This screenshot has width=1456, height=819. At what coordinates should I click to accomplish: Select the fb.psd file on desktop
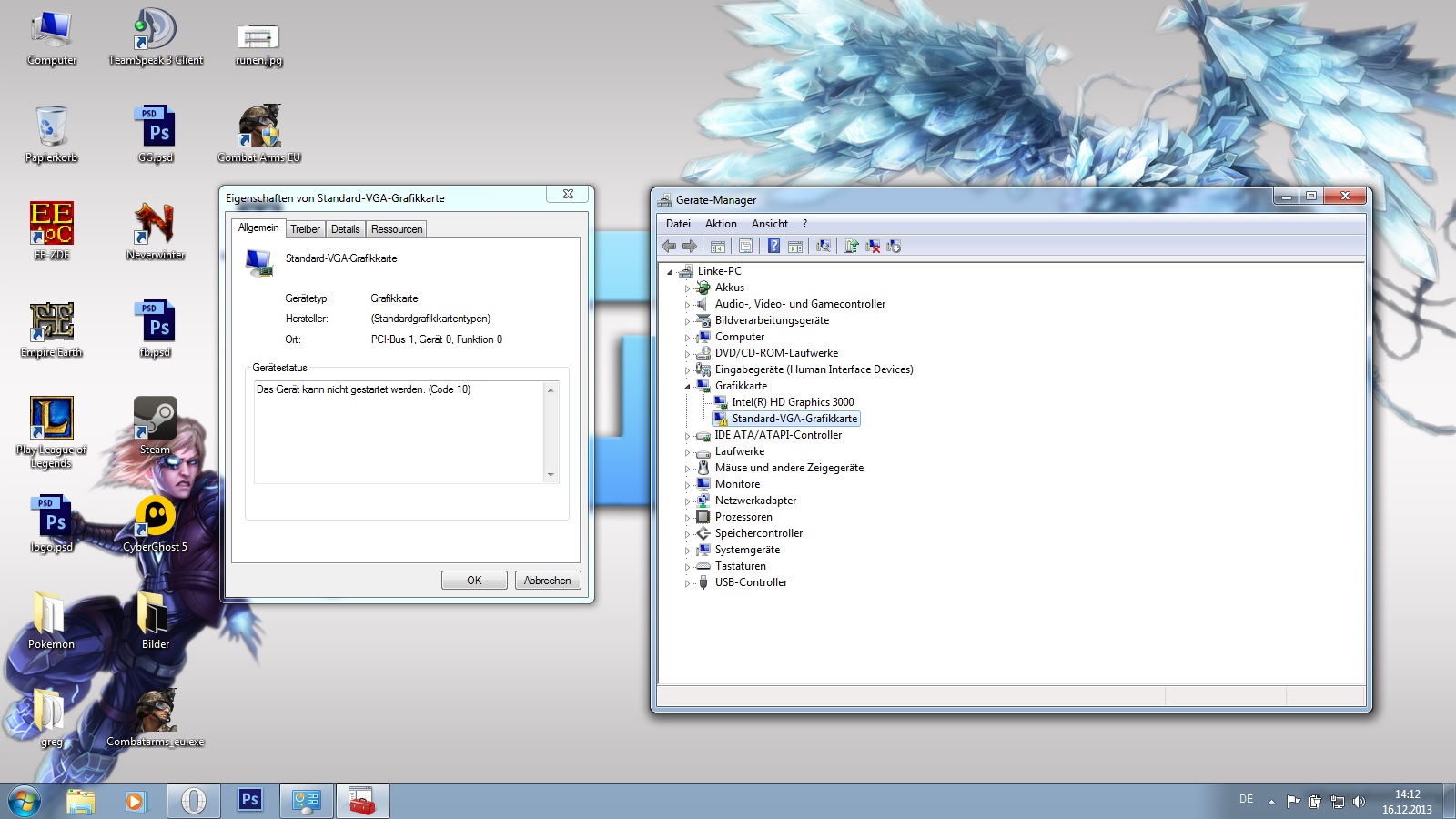(x=156, y=329)
